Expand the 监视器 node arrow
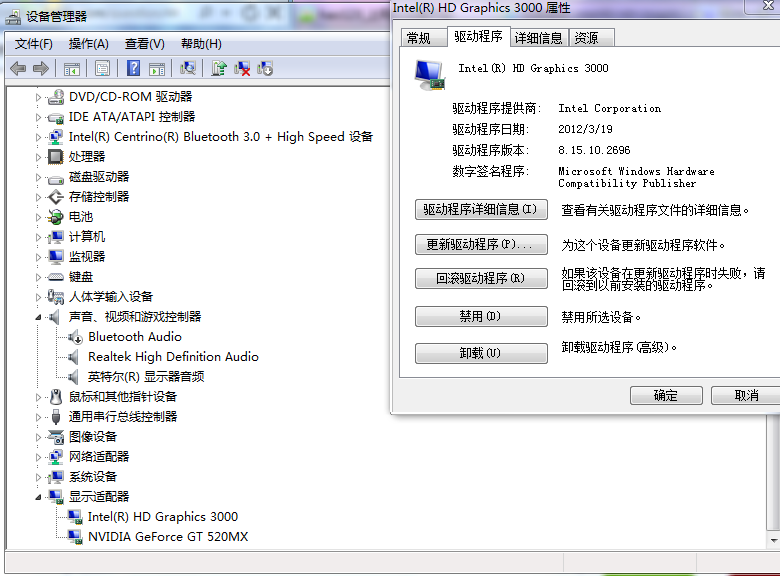This screenshot has height=576, width=780. point(38,257)
